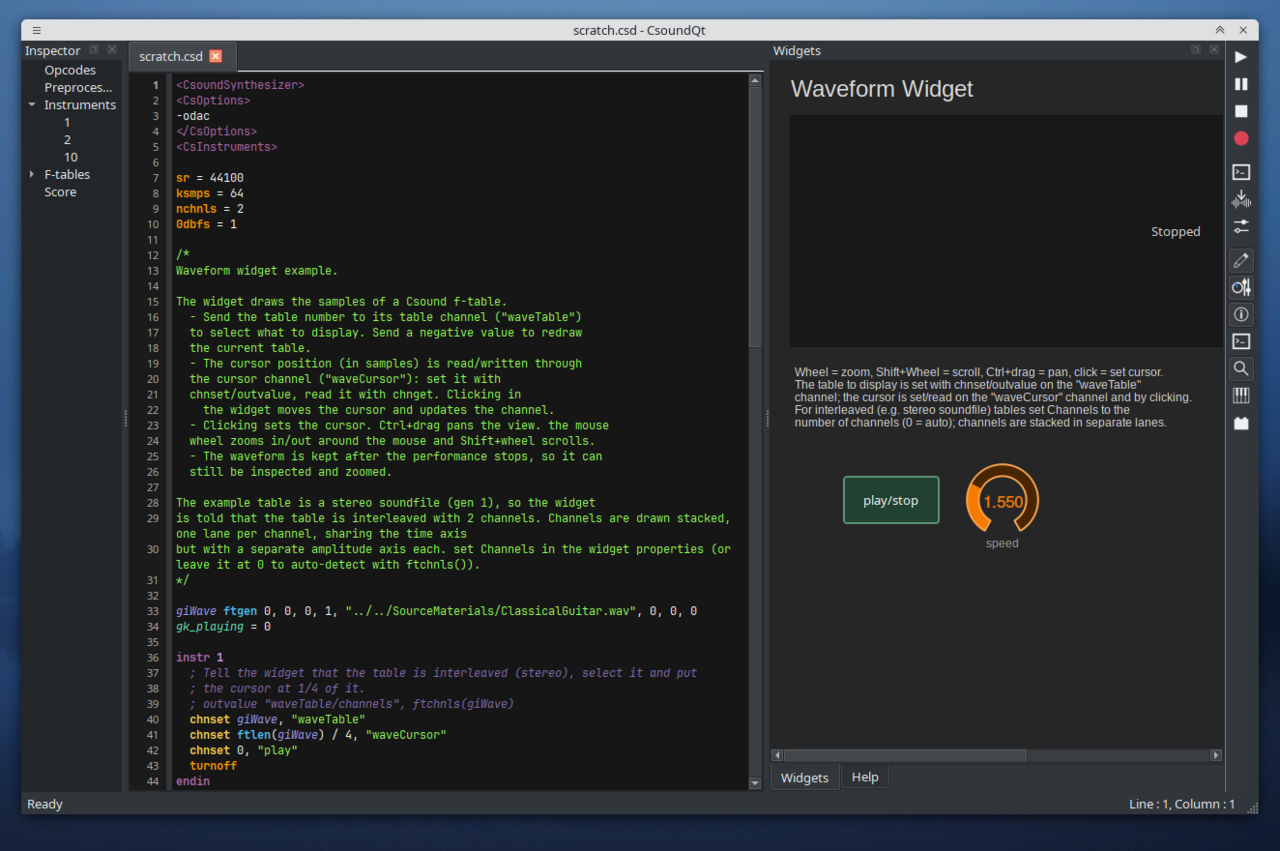Screen dimensions: 1280x851
Task: Start recording with the red circle
Action: point(1241,138)
